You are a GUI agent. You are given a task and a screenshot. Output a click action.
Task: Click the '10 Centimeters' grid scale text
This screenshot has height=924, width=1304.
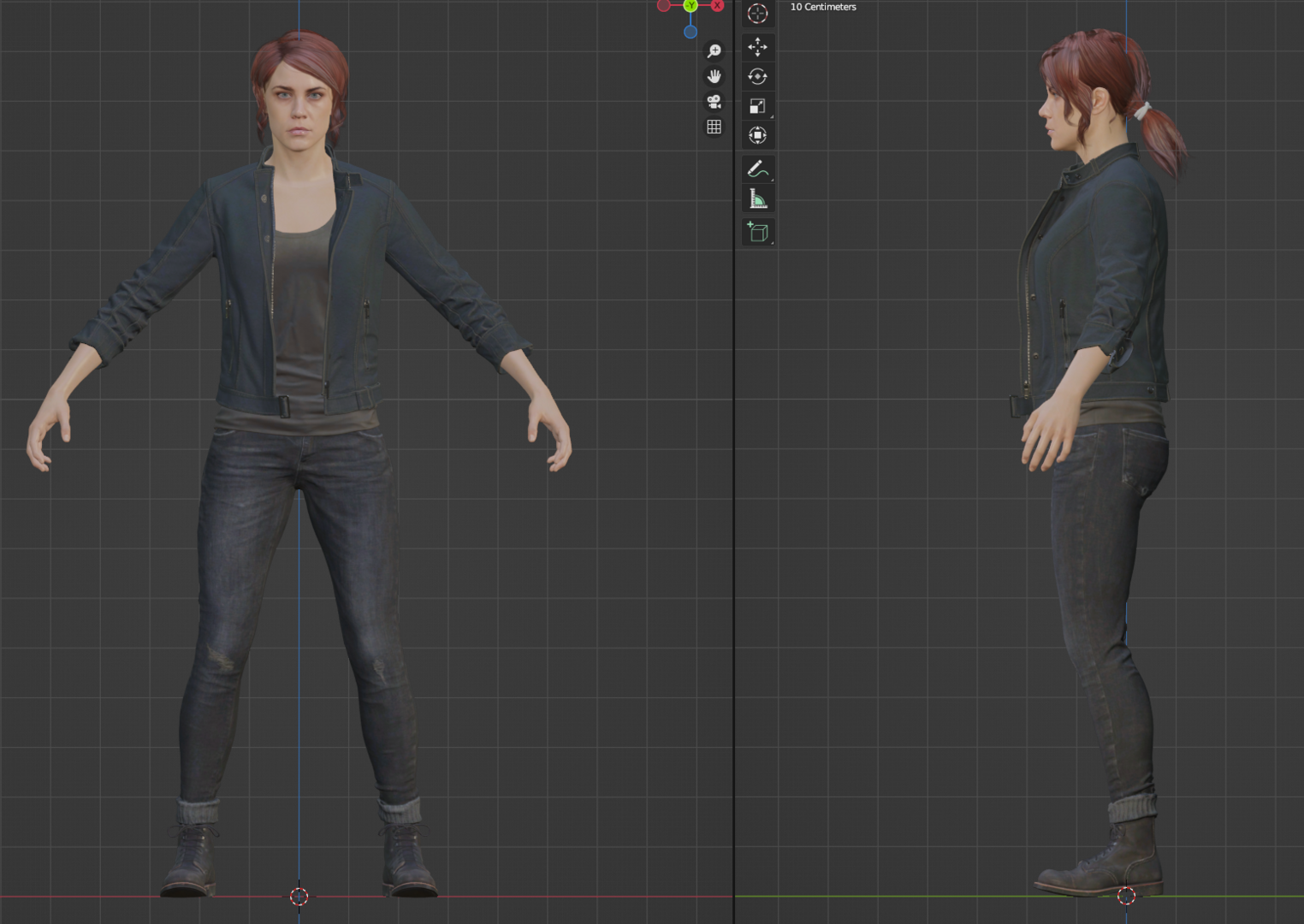tap(823, 7)
